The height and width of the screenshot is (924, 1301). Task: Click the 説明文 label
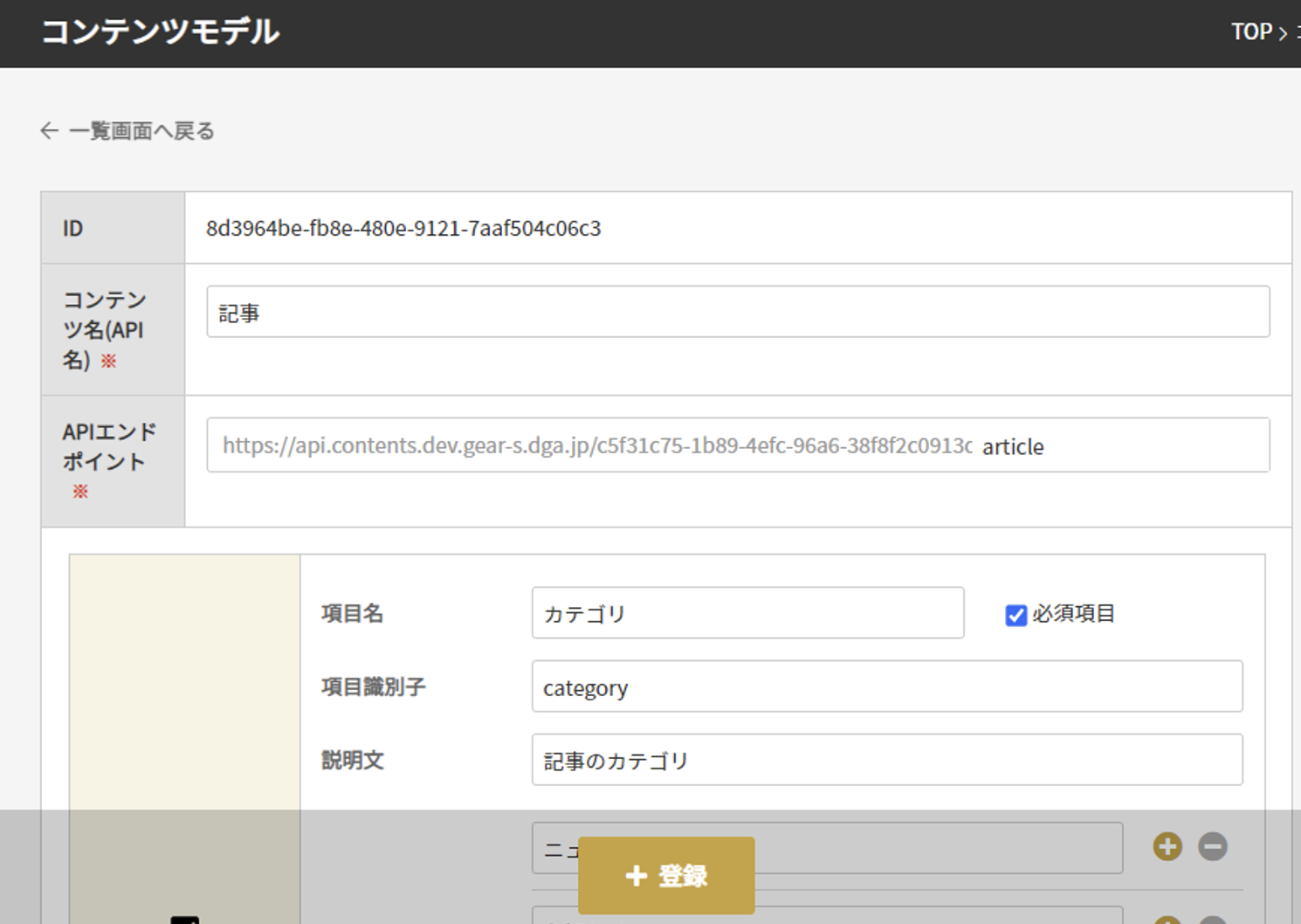pyautogui.click(x=352, y=761)
